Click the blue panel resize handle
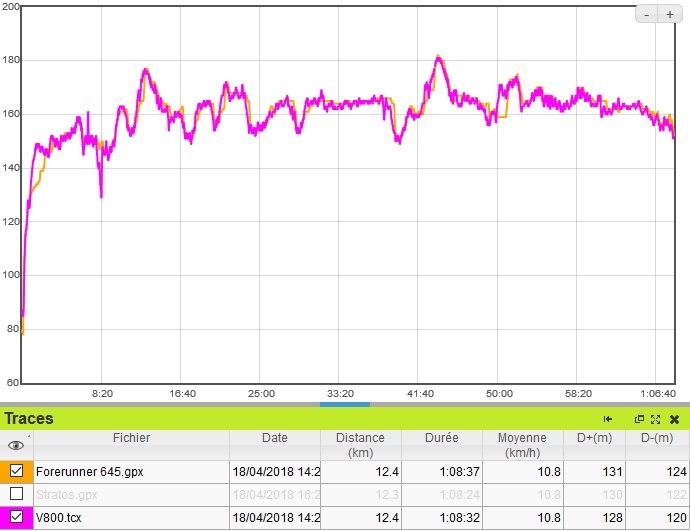 click(x=345, y=404)
